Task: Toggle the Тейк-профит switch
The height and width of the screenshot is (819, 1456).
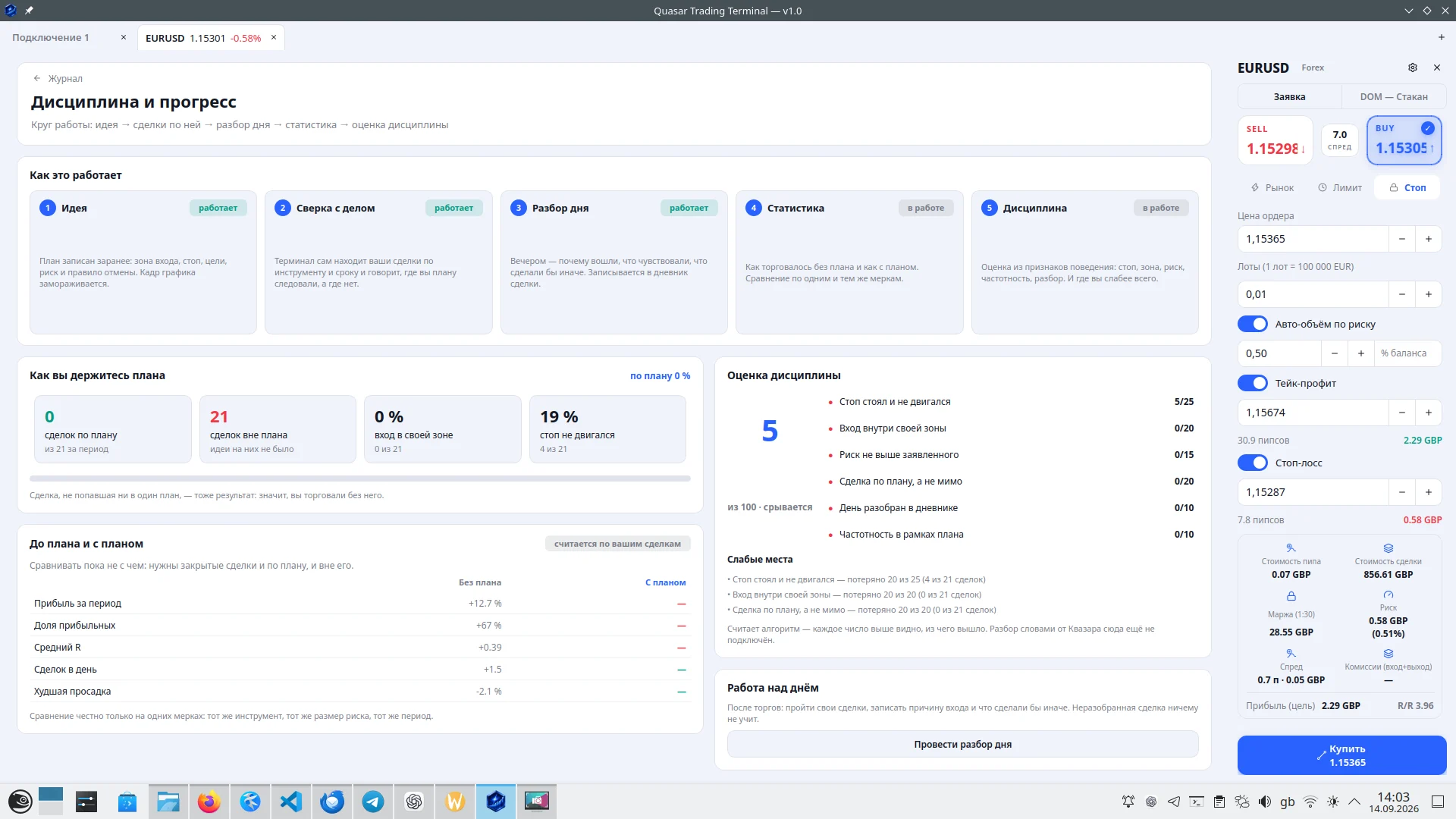Action: click(1252, 383)
